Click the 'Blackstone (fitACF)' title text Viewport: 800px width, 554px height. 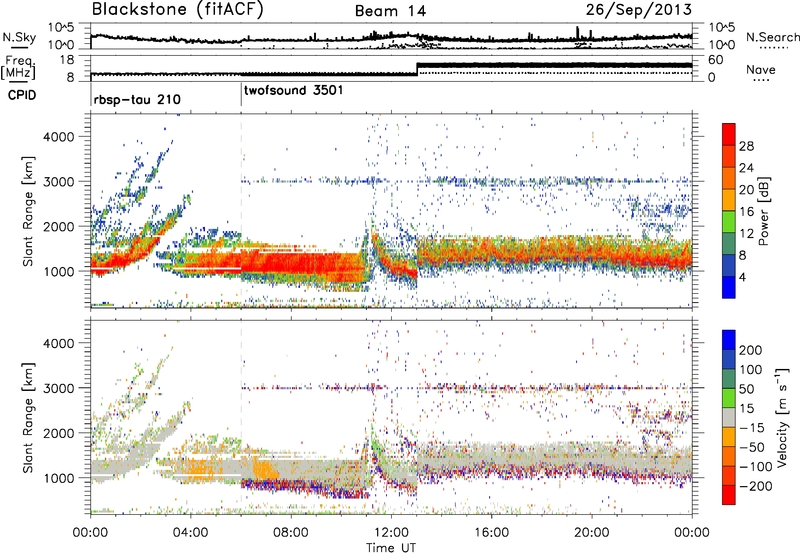[178, 9]
